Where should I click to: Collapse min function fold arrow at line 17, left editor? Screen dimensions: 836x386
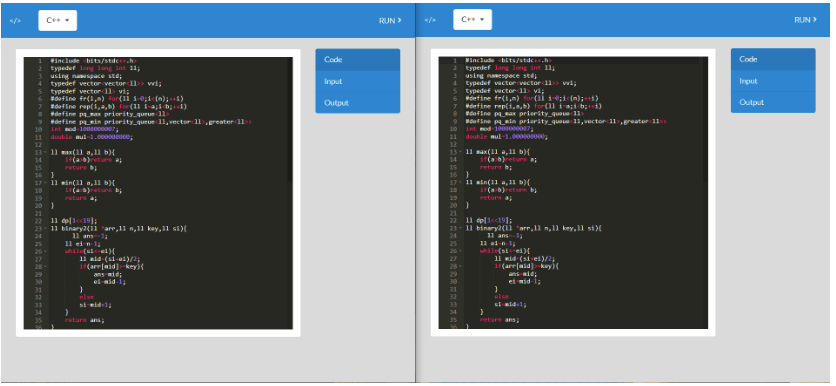46,182
